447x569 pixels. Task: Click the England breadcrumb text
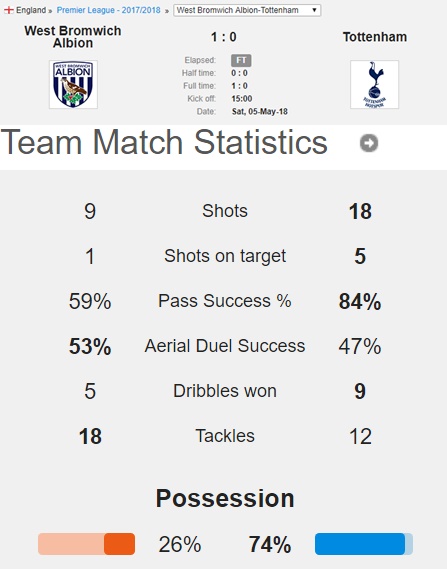pos(31,10)
